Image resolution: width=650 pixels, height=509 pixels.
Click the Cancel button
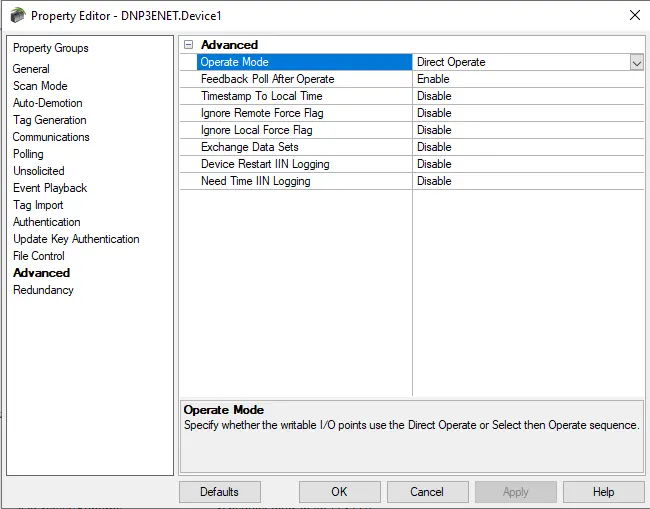(427, 492)
